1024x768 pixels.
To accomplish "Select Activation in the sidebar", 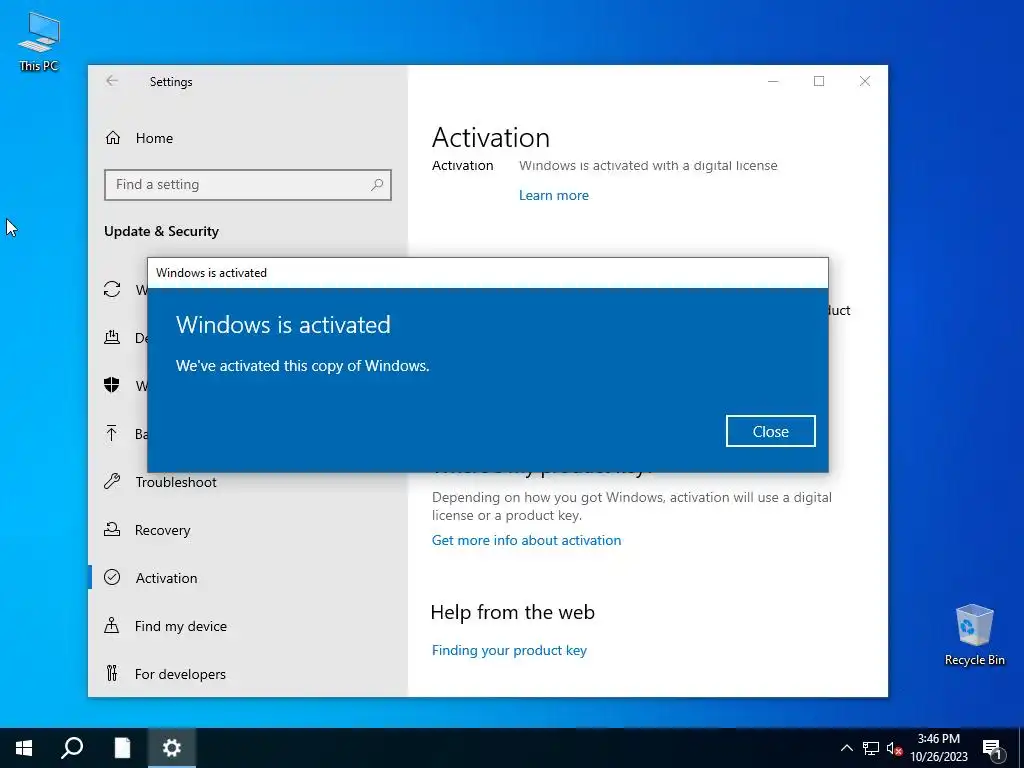I will pyautogui.click(x=166, y=578).
